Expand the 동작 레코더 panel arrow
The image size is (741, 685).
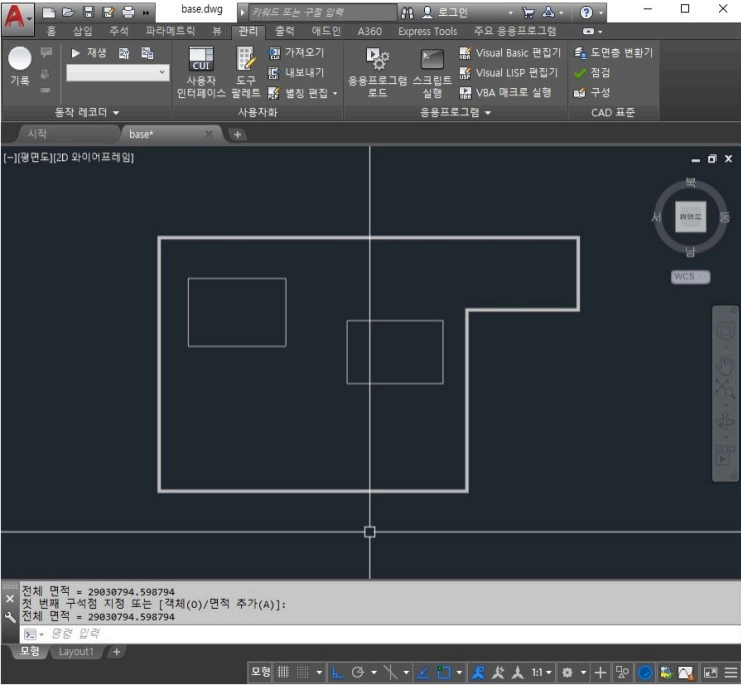point(116,113)
